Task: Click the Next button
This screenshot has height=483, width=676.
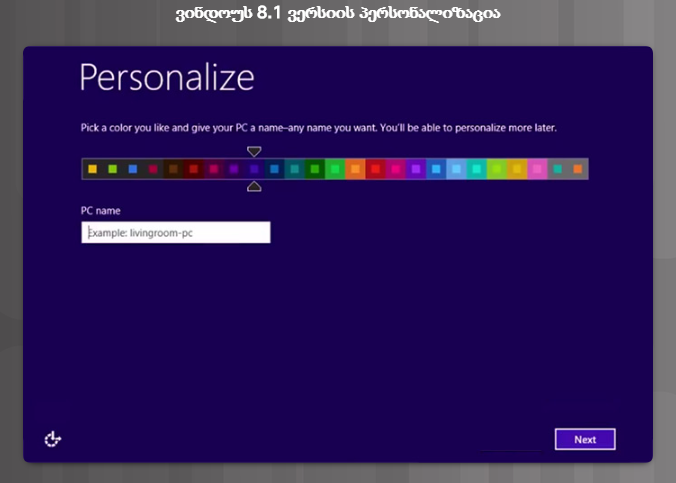Action: [585, 439]
